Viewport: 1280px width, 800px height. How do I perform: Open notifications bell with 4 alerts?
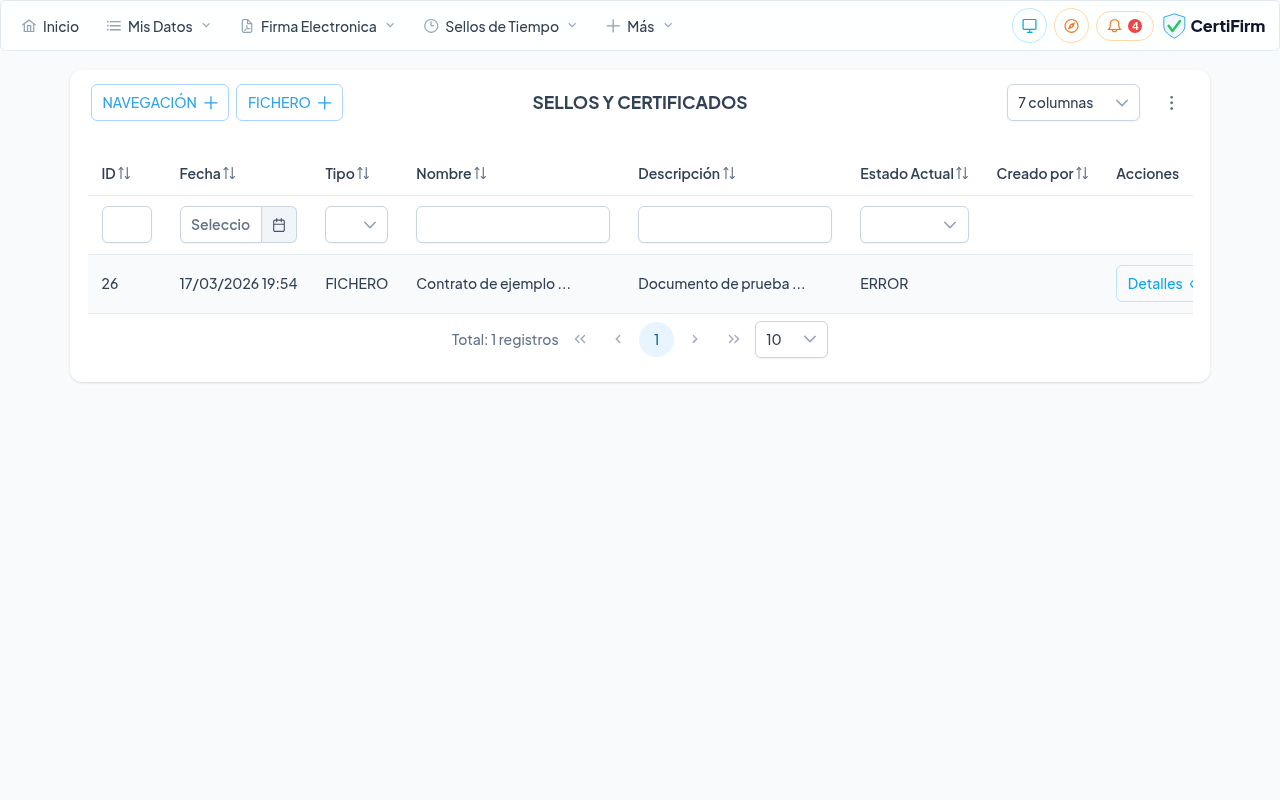1124,26
